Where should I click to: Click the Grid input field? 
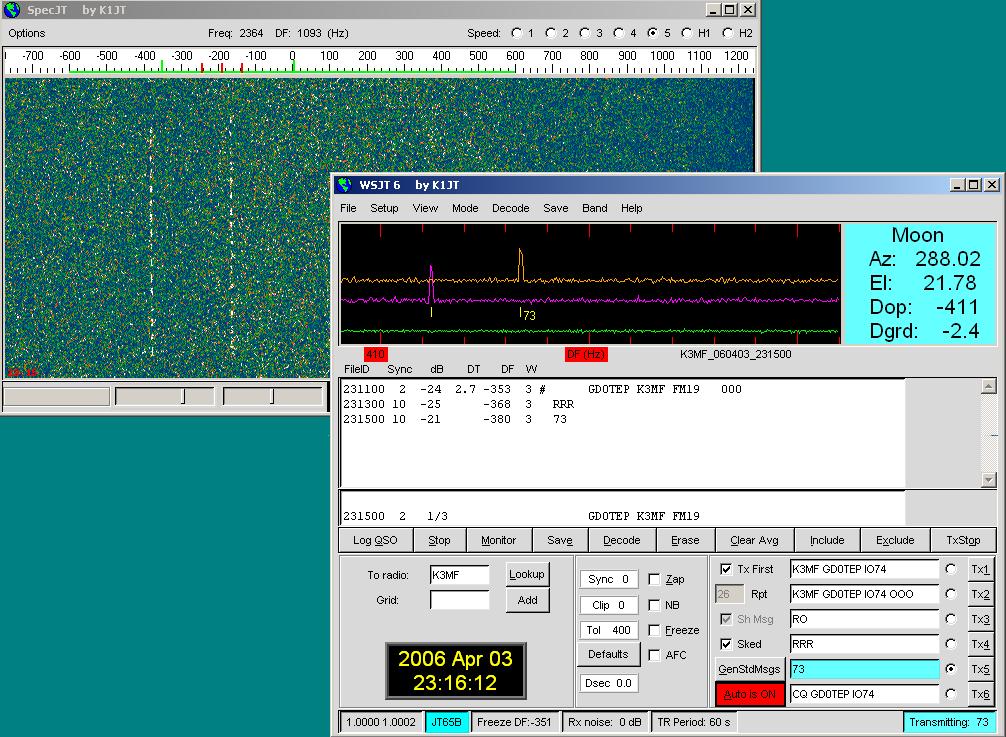click(x=459, y=600)
